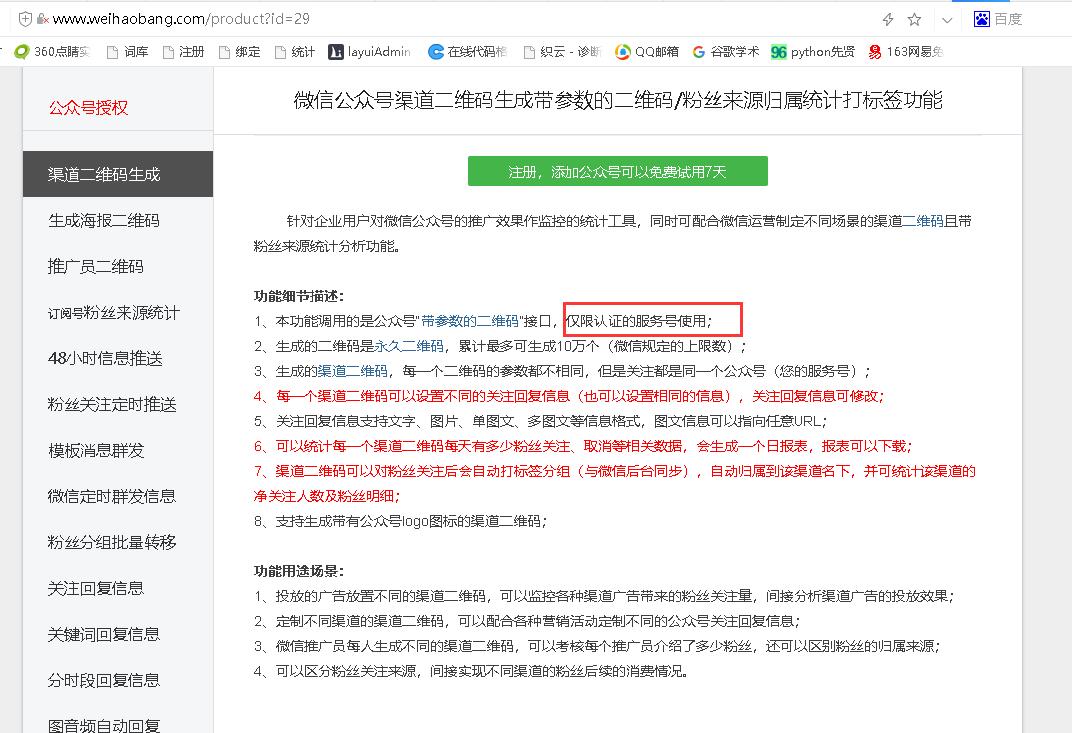Open the python先贤 bookmark

click(x=813, y=52)
